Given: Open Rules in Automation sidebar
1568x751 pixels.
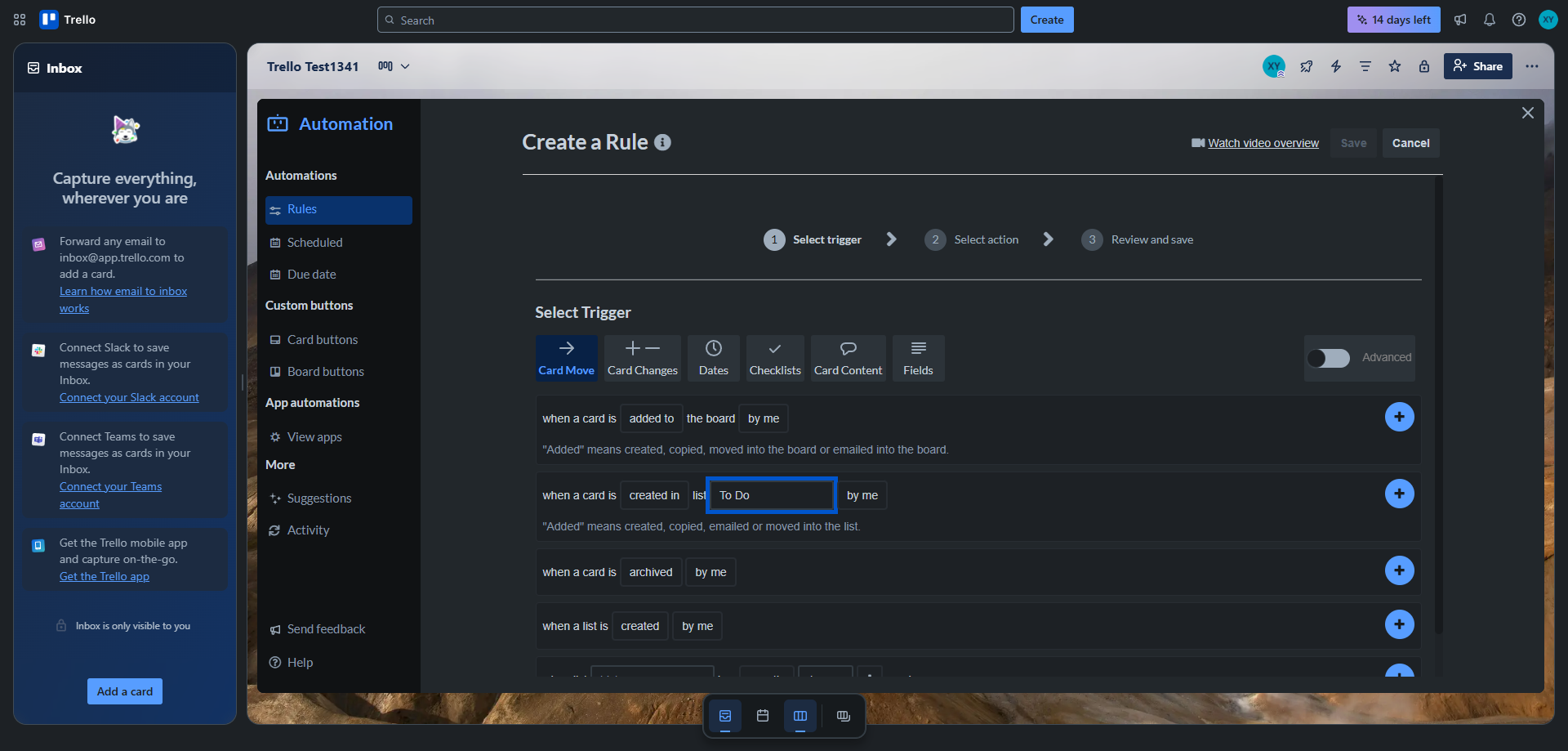Looking at the screenshot, I should point(339,210).
